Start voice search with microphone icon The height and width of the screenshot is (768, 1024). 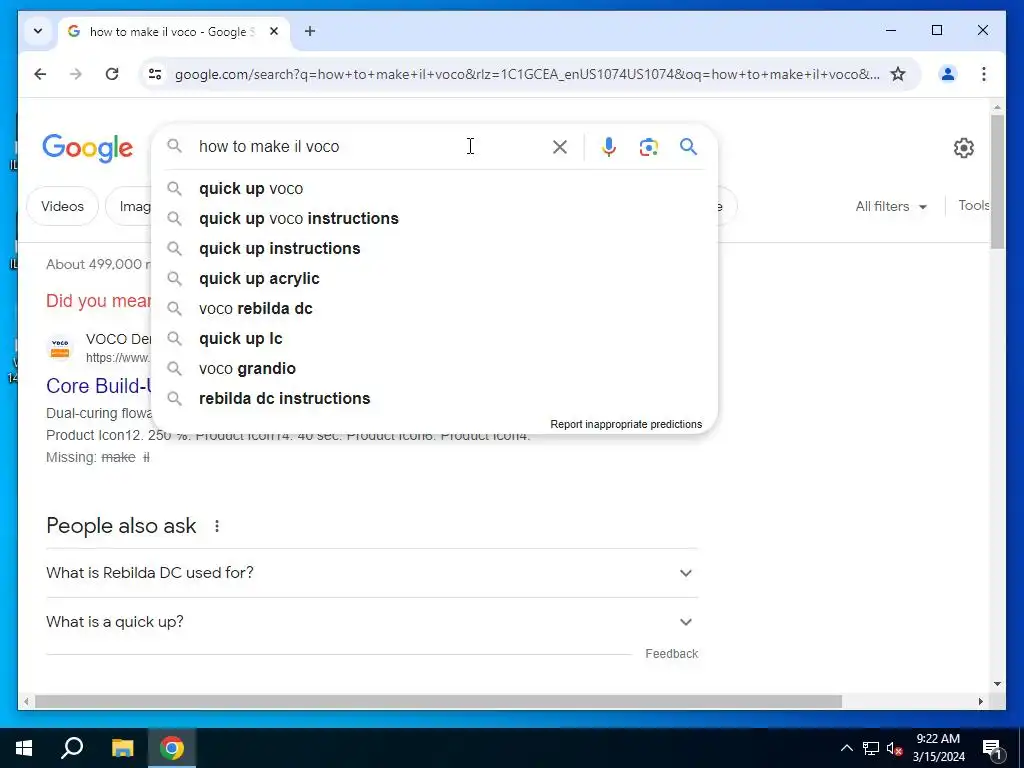pos(609,147)
